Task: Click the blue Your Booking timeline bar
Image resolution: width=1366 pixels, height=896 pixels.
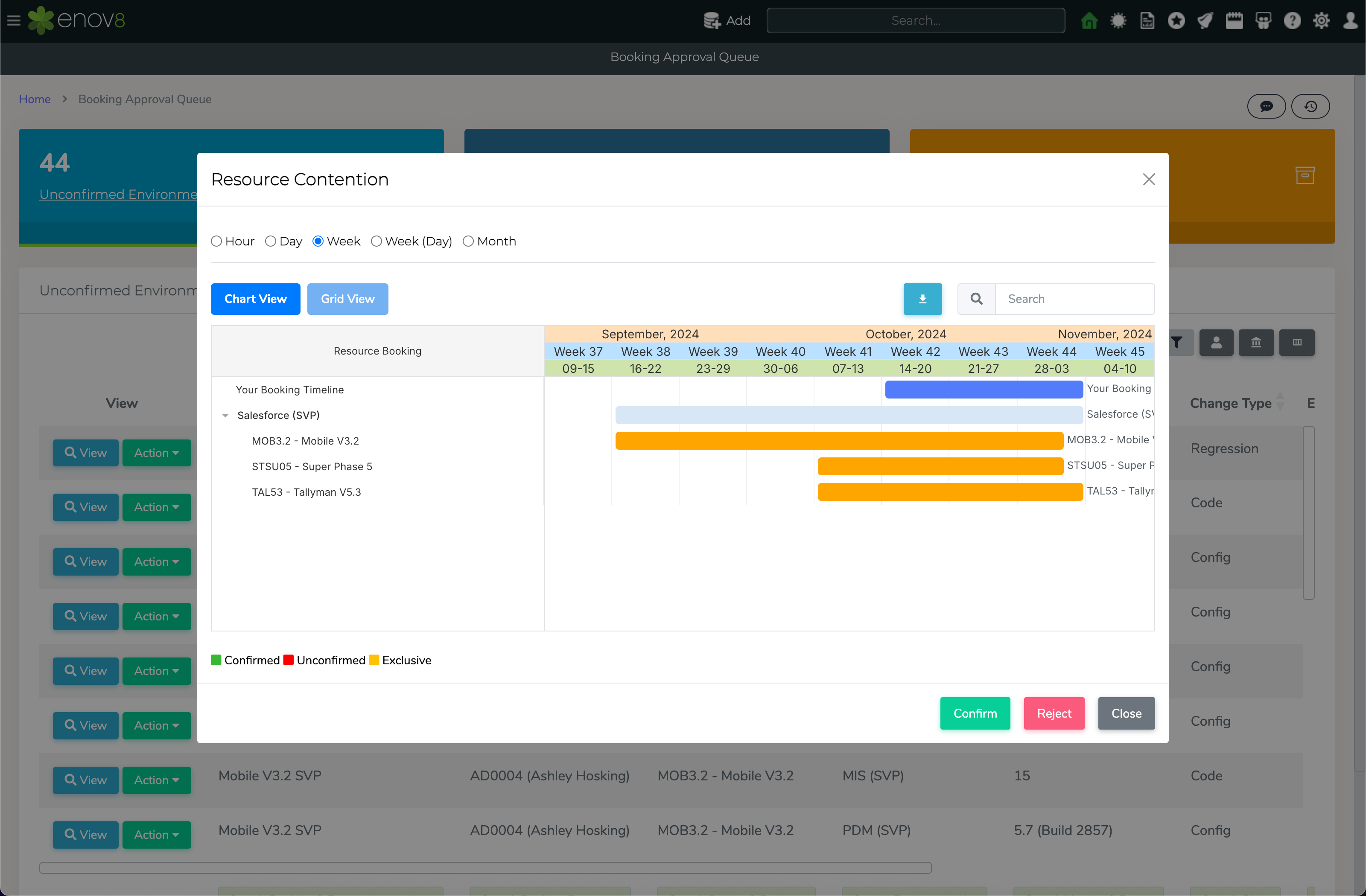Action: pyautogui.click(x=984, y=389)
